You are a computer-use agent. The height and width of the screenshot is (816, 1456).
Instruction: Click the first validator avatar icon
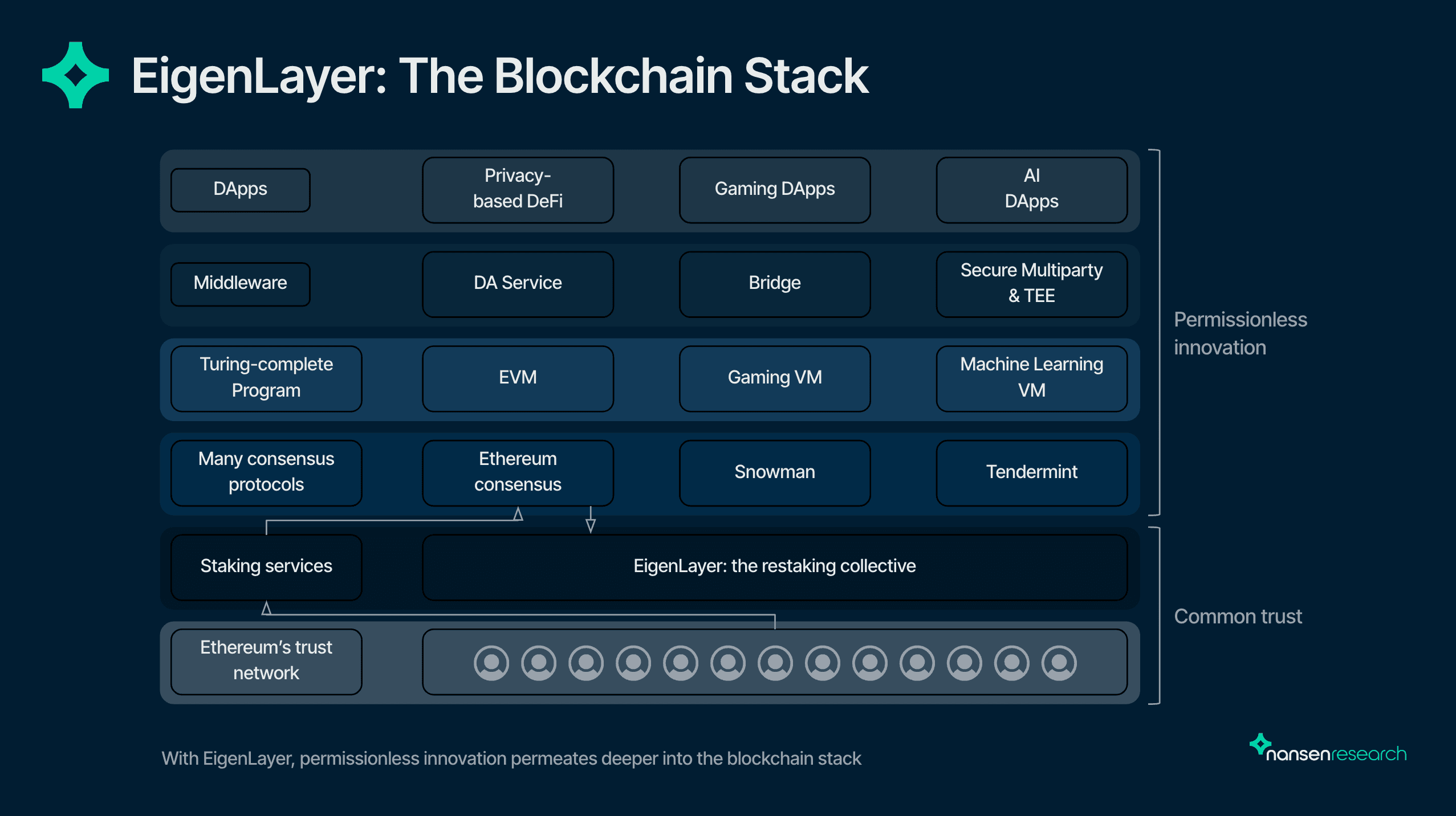491,662
